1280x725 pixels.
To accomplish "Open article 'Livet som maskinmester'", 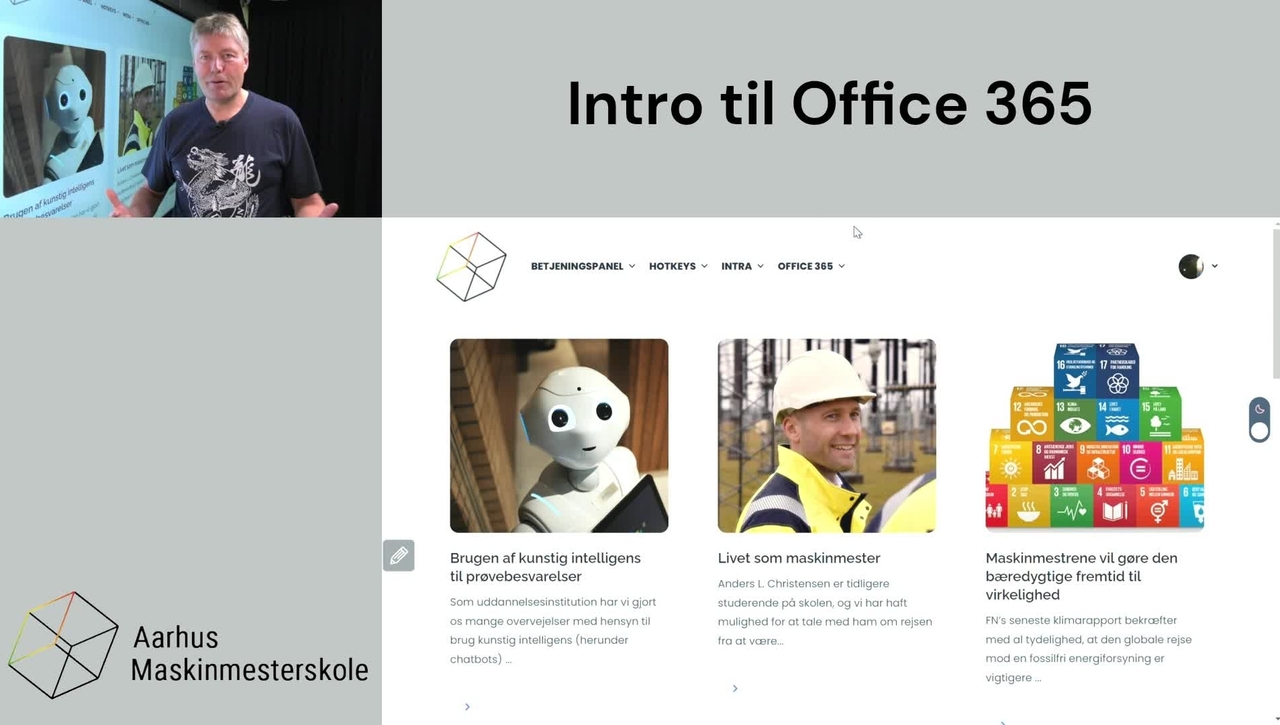I will point(799,558).
